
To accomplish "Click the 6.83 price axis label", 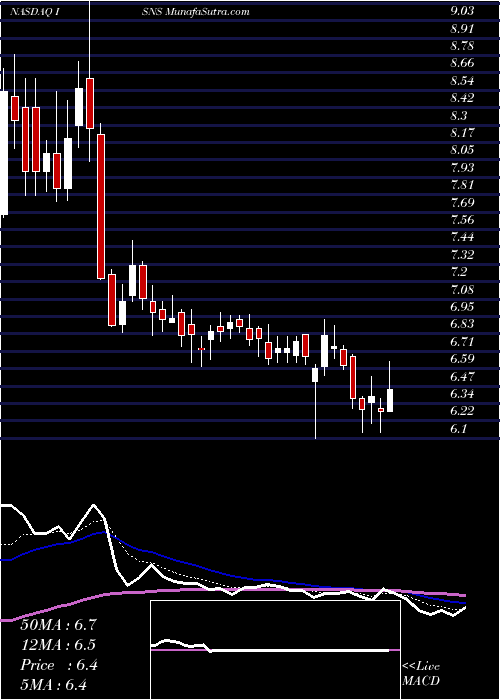I will coord(462,325).
